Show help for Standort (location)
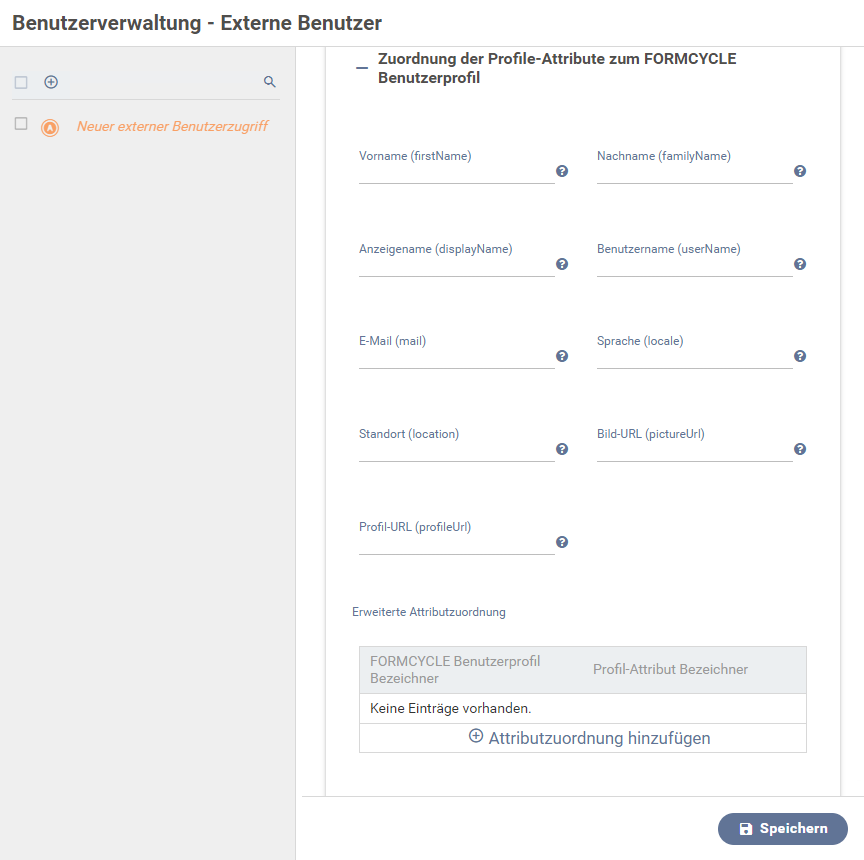The width and height of the screenshot is (864, 860). [561, 449]
